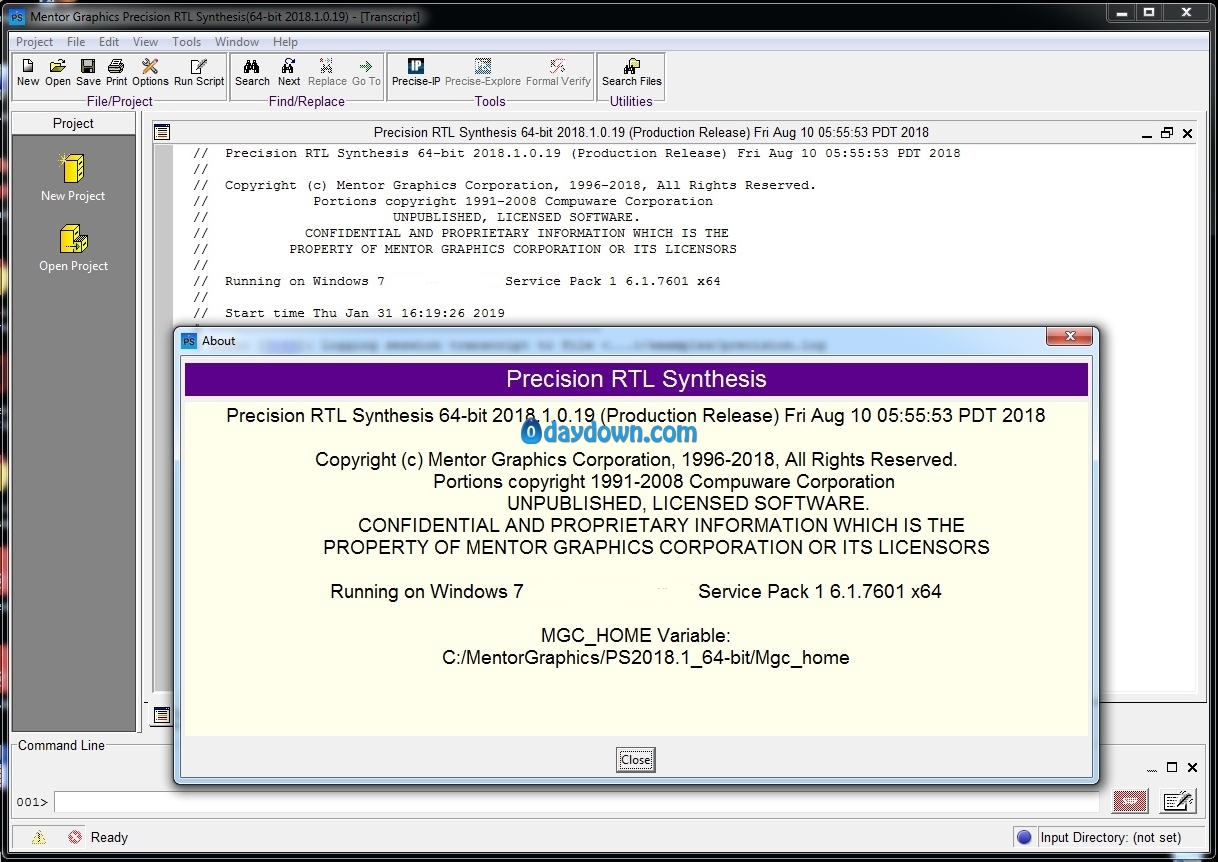Click the Print toolbar icon

(x=116, y=66)
